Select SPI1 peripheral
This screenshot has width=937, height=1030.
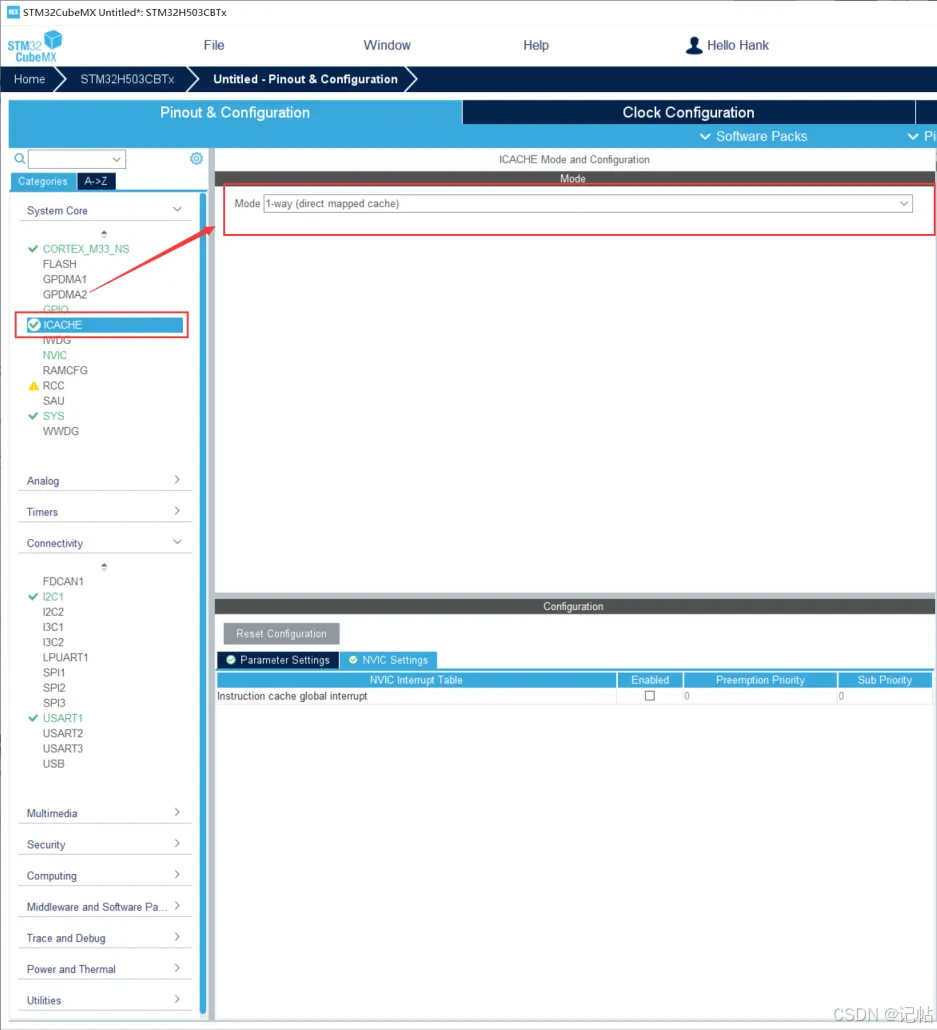point(54,673)
